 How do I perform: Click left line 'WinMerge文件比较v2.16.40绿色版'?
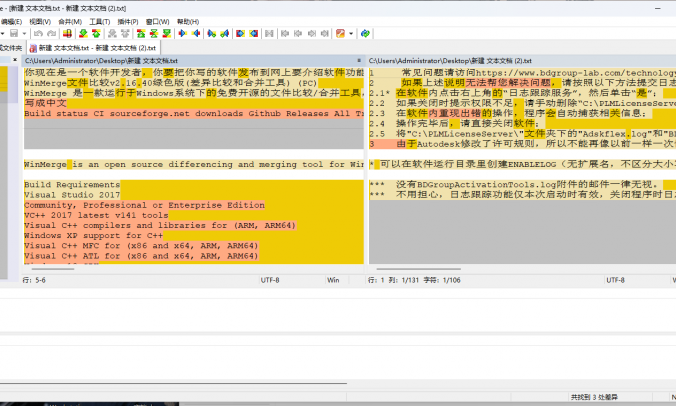point(194,83)
